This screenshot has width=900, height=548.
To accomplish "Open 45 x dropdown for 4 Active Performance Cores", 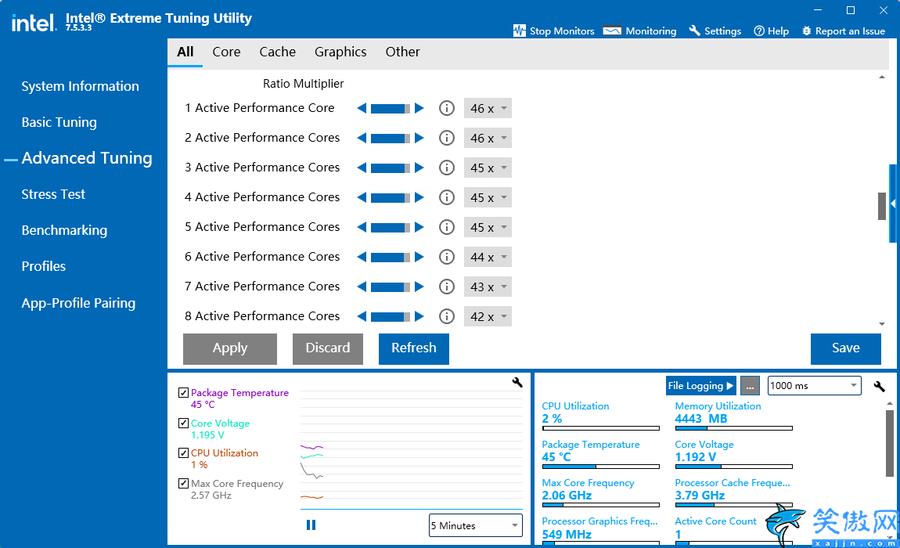I will point(487,197).
